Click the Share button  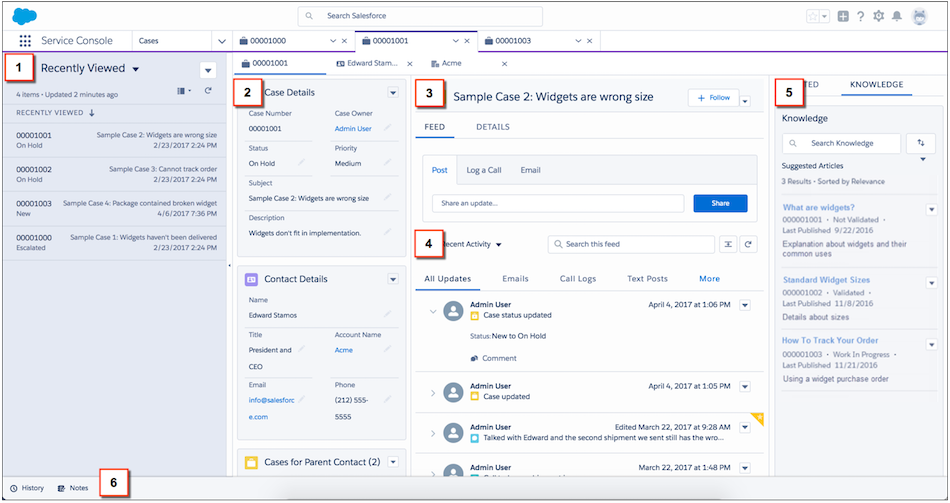(720, 204)
